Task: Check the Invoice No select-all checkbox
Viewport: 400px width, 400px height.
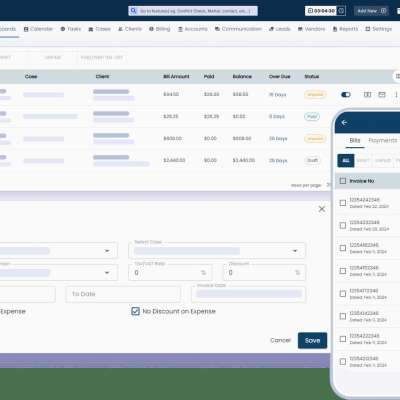Action: tap(343, 181)
